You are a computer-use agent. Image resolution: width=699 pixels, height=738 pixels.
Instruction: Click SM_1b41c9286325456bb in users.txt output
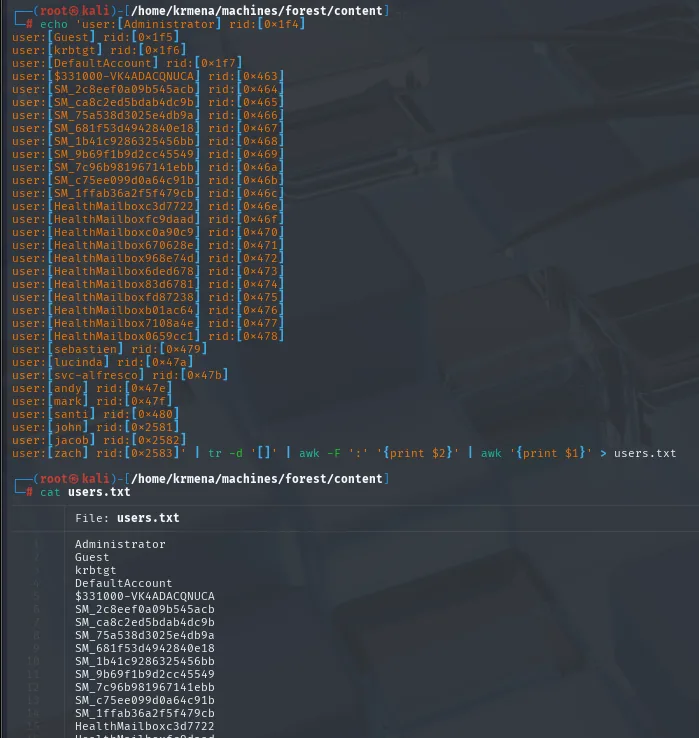[x=145, y=661]
